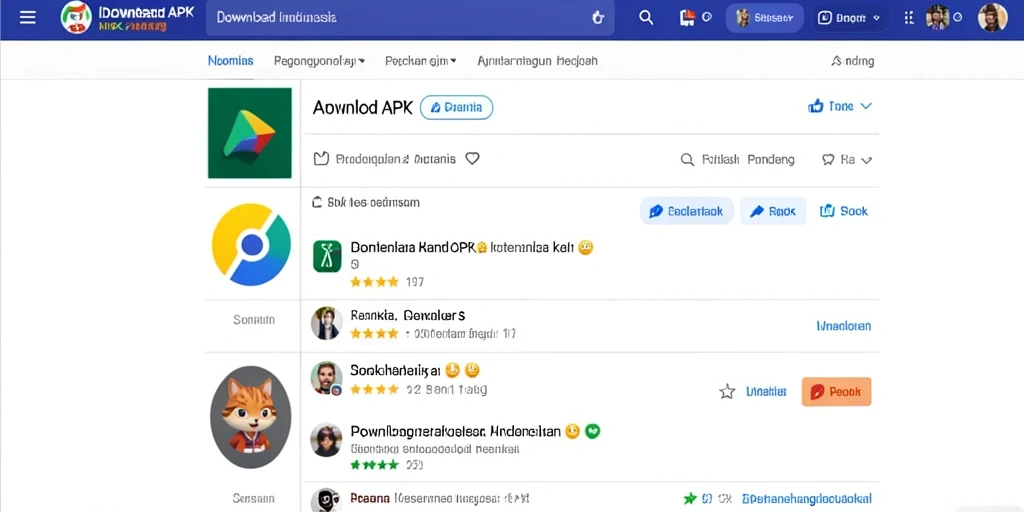Screen dimensions: 1024x512
Task: Toggle the outline star favorite icon
Action: click(727, 392)
